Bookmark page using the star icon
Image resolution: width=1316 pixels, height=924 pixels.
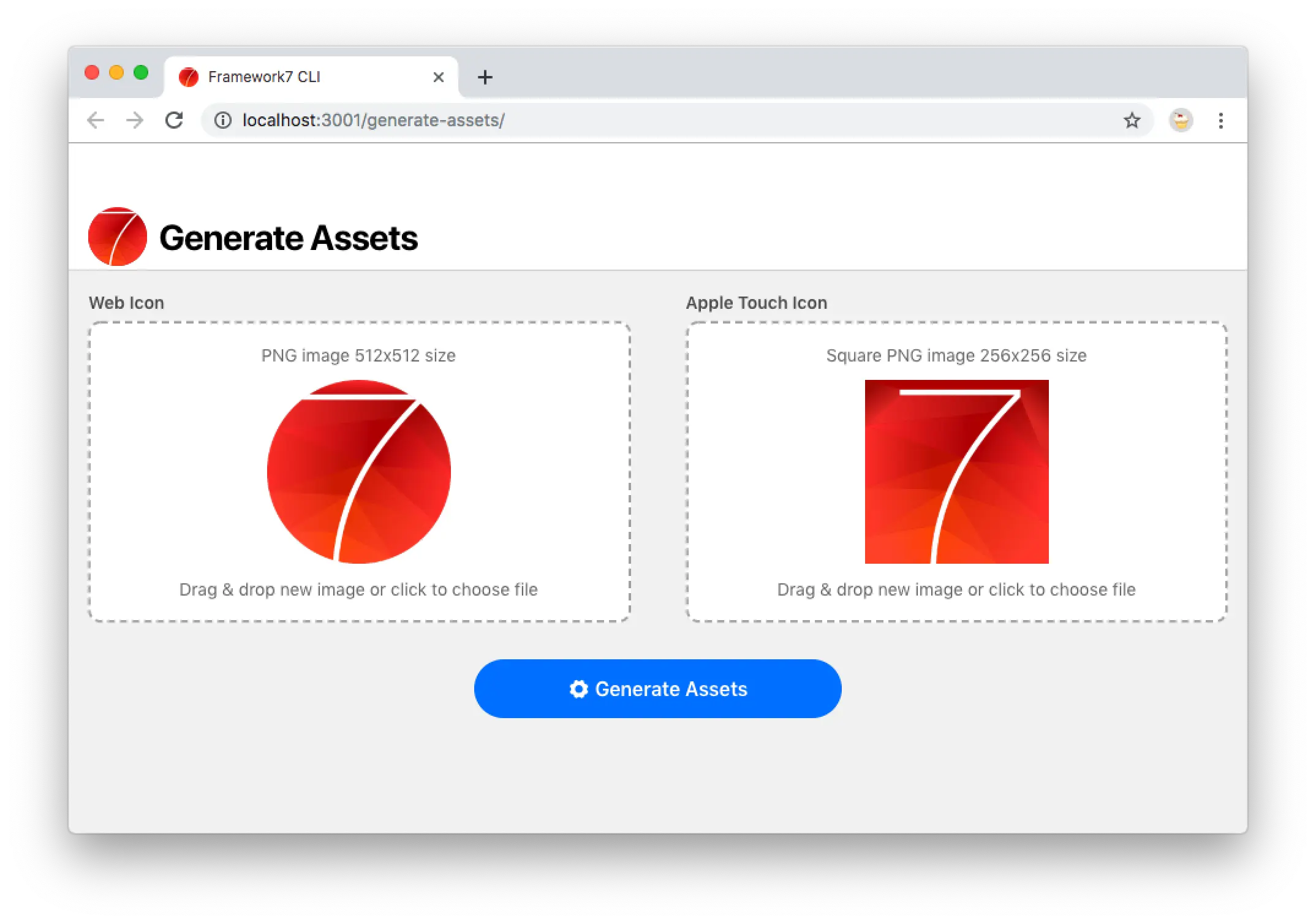tap(1132, 120)
